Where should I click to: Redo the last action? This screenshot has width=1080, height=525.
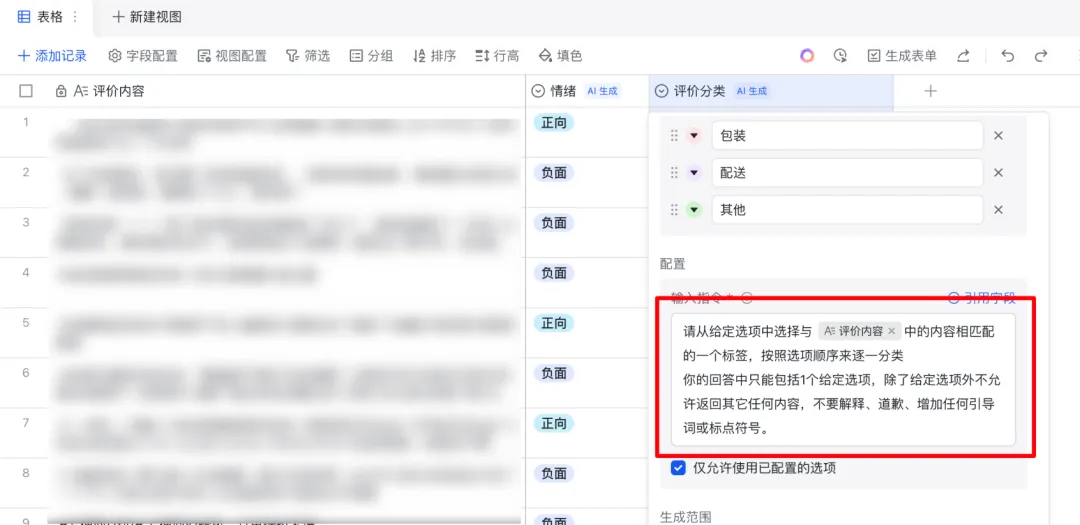[x=1041, y=56]
